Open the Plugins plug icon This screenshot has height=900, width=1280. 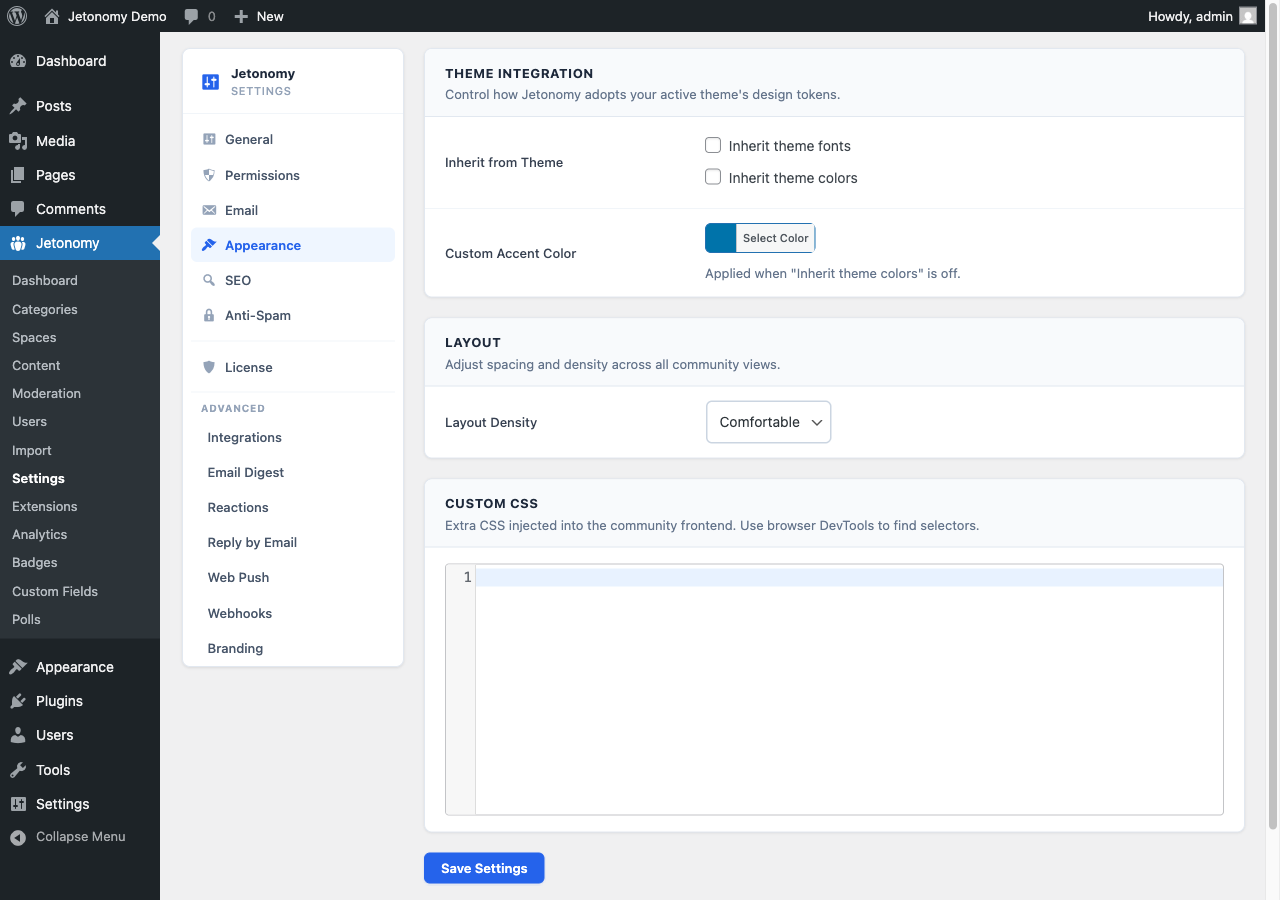tap(17, 701)
